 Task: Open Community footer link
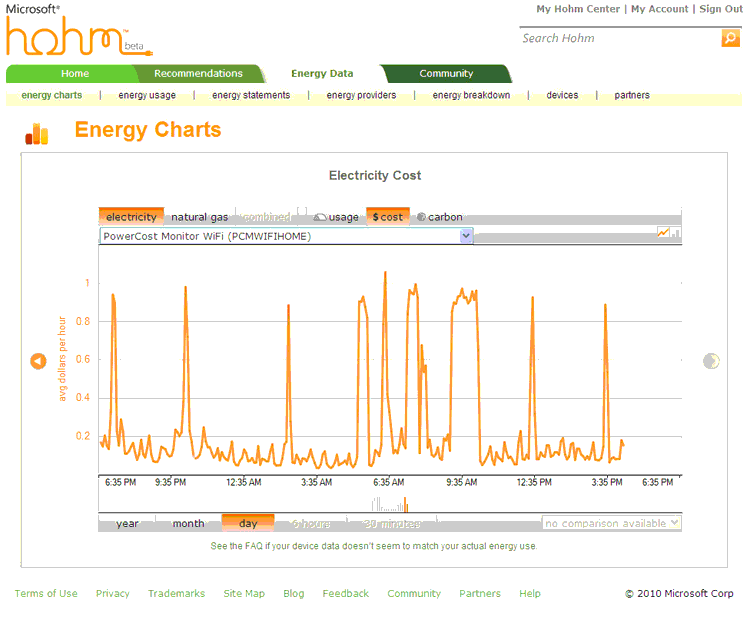pyautogui.click(x=414, y=593)
